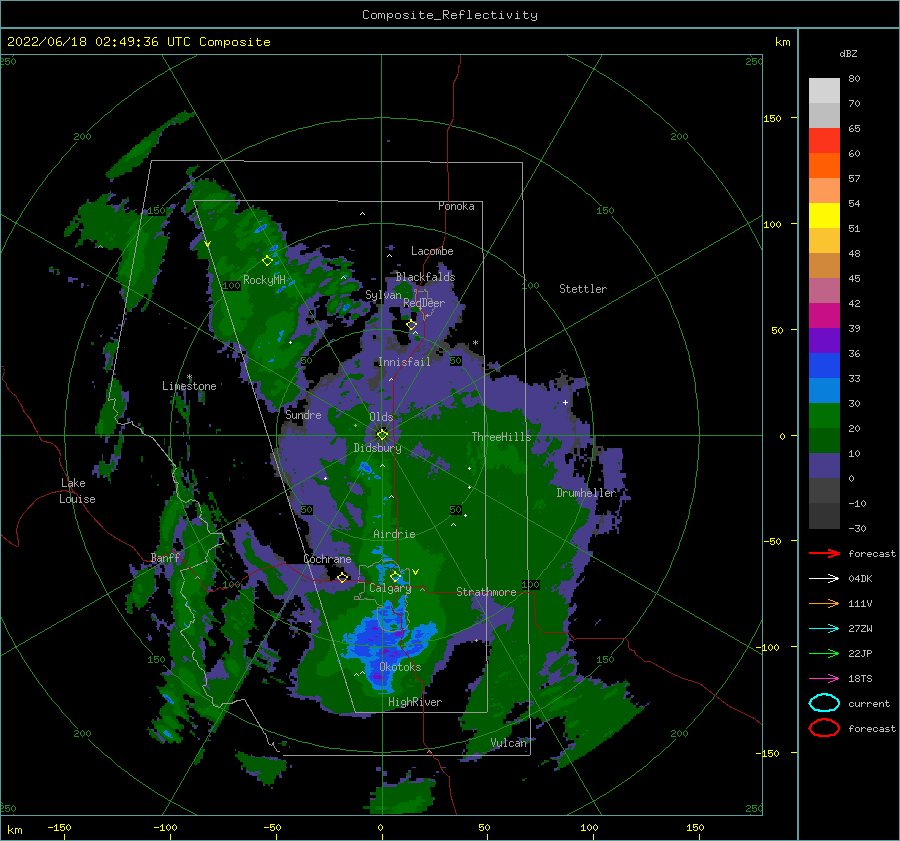Click the red forecast arrow in legend
Viewport: 900px width, 841px height.
click(824, 553)
